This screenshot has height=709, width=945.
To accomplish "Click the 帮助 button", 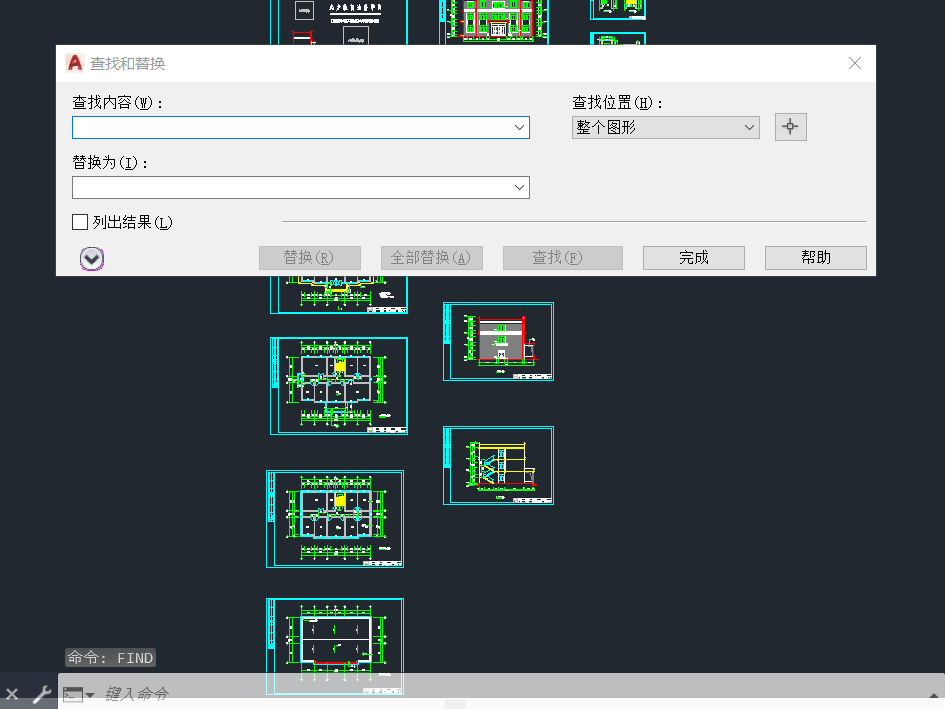I will coord(815,257).
